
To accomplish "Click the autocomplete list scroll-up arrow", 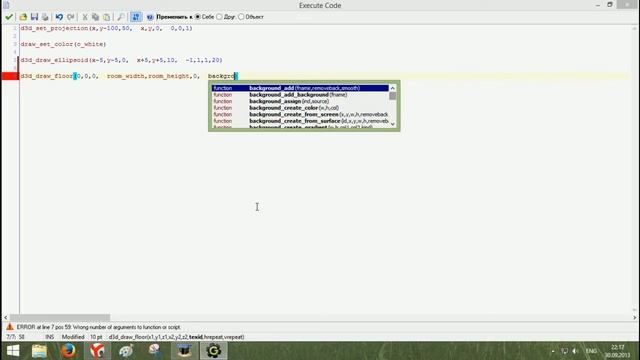I will (x=393, y=88).
